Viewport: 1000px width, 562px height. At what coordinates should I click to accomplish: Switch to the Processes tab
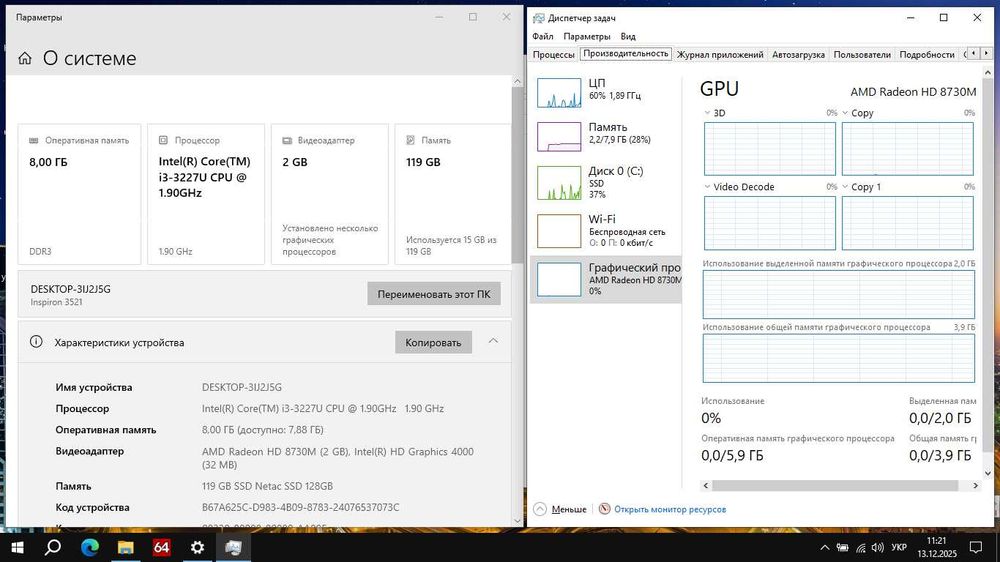click(554, 55)
